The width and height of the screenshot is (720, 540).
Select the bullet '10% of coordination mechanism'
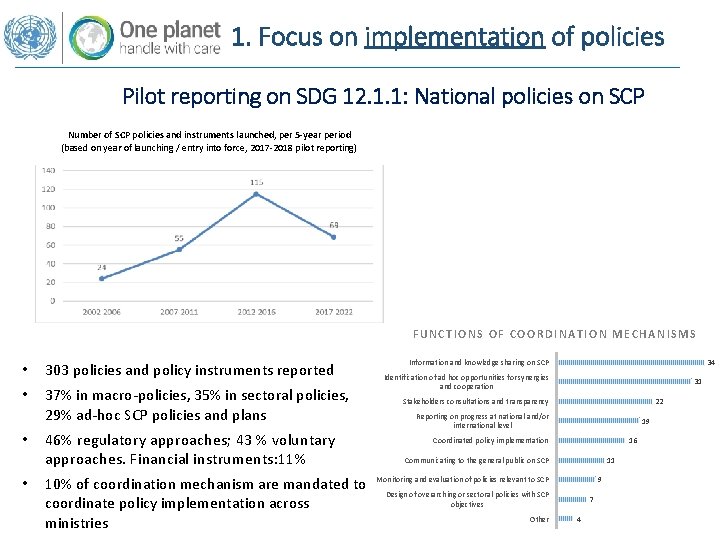pos(205,503)
